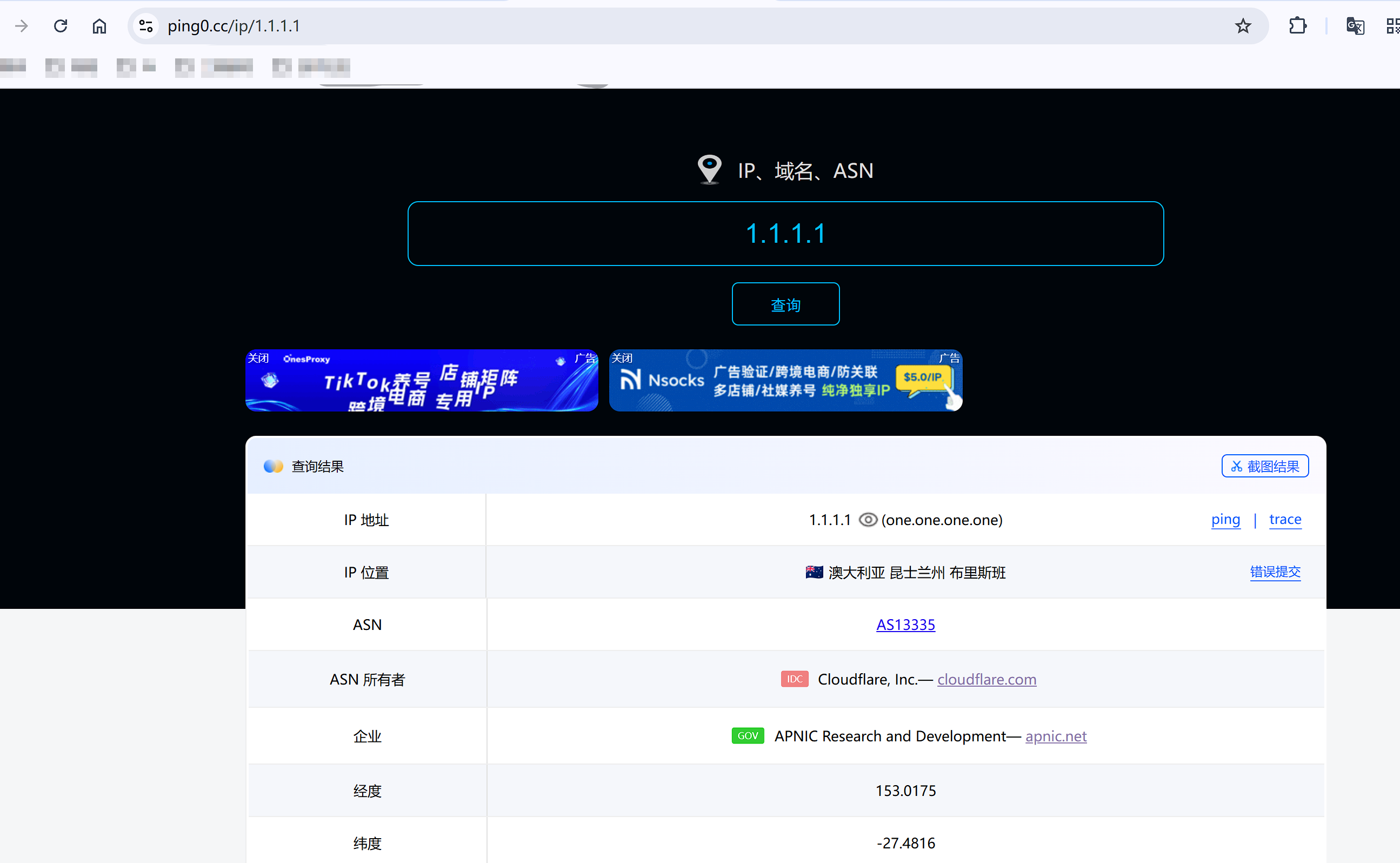Visit the cloudflare.com link
The image size is (1400, 863).
point(986,679)
